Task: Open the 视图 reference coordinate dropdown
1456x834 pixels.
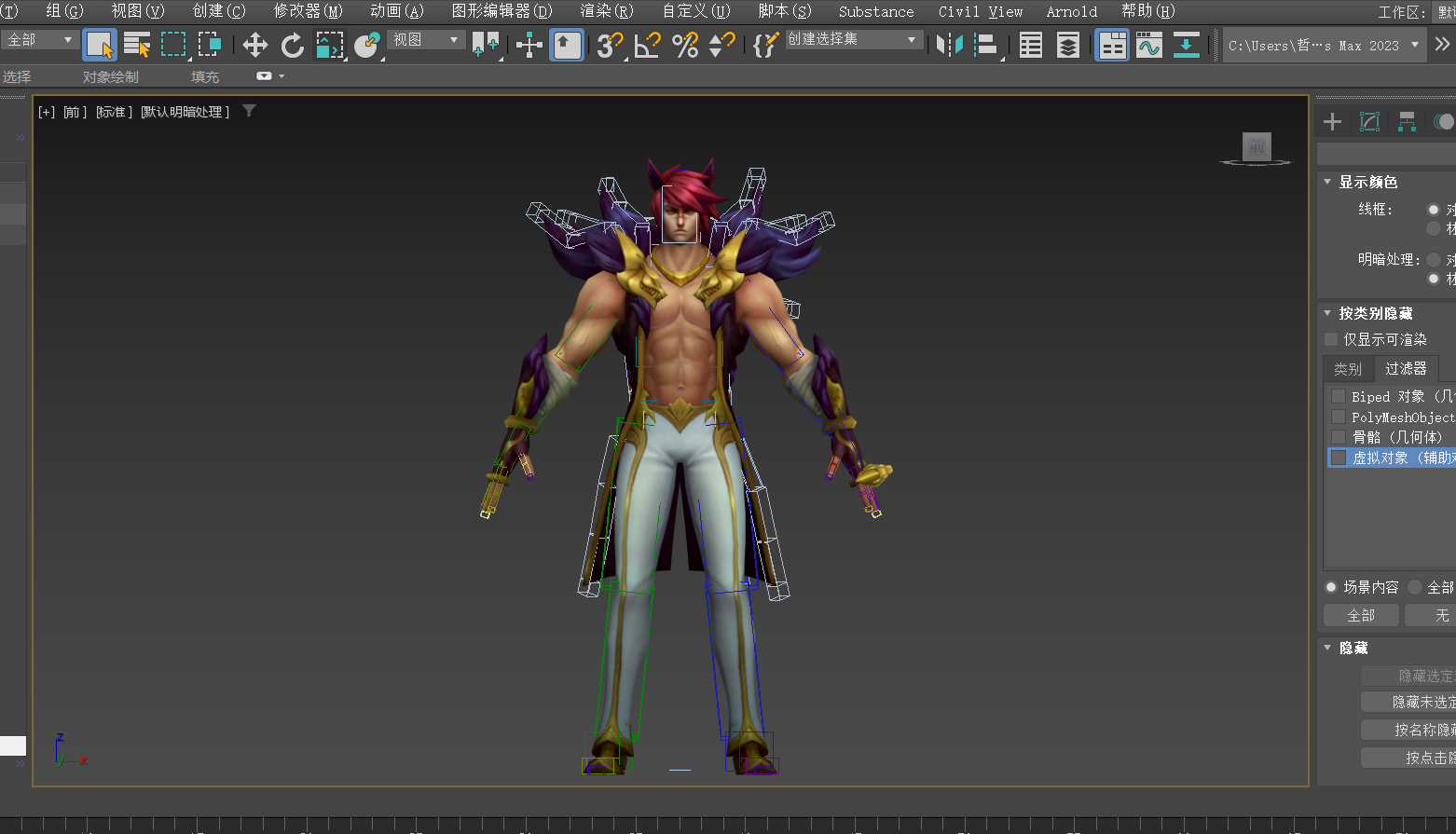Action: click(426, 40)
